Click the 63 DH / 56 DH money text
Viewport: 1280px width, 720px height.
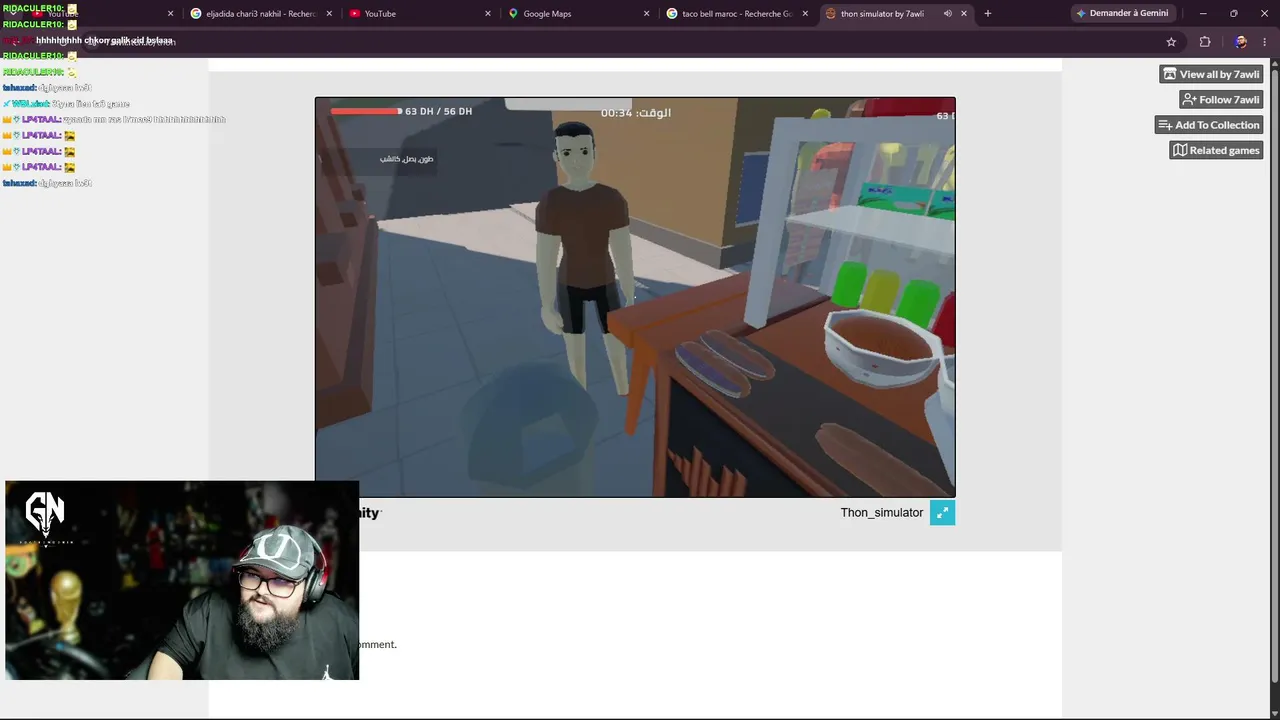tap(438, 111)
